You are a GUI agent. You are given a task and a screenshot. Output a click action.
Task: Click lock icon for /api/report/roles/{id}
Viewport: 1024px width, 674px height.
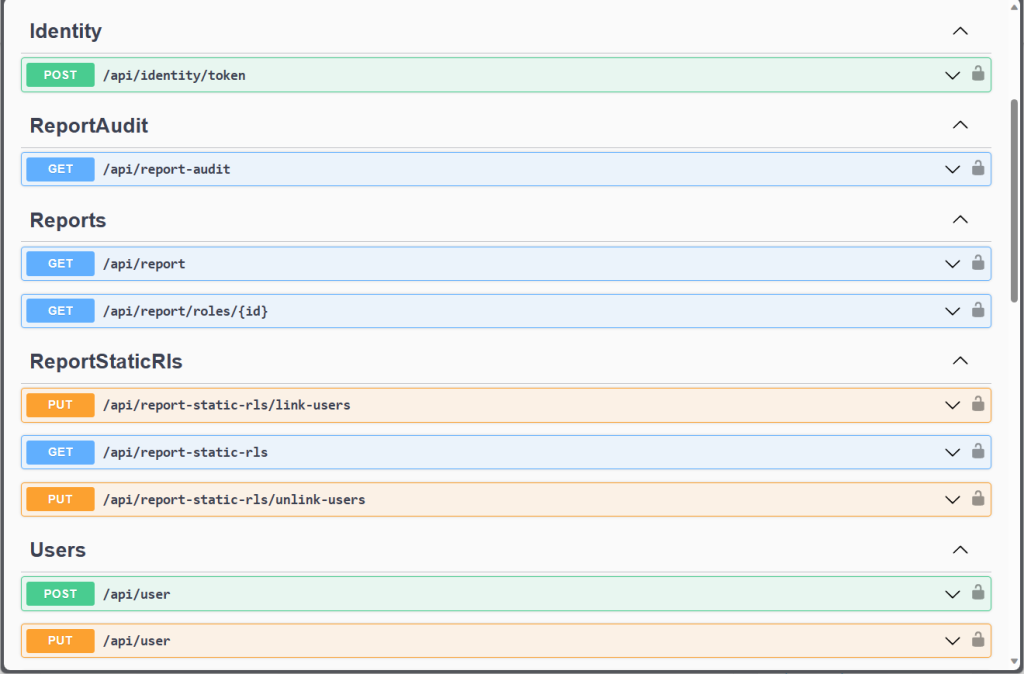click(x=978, y=311)
